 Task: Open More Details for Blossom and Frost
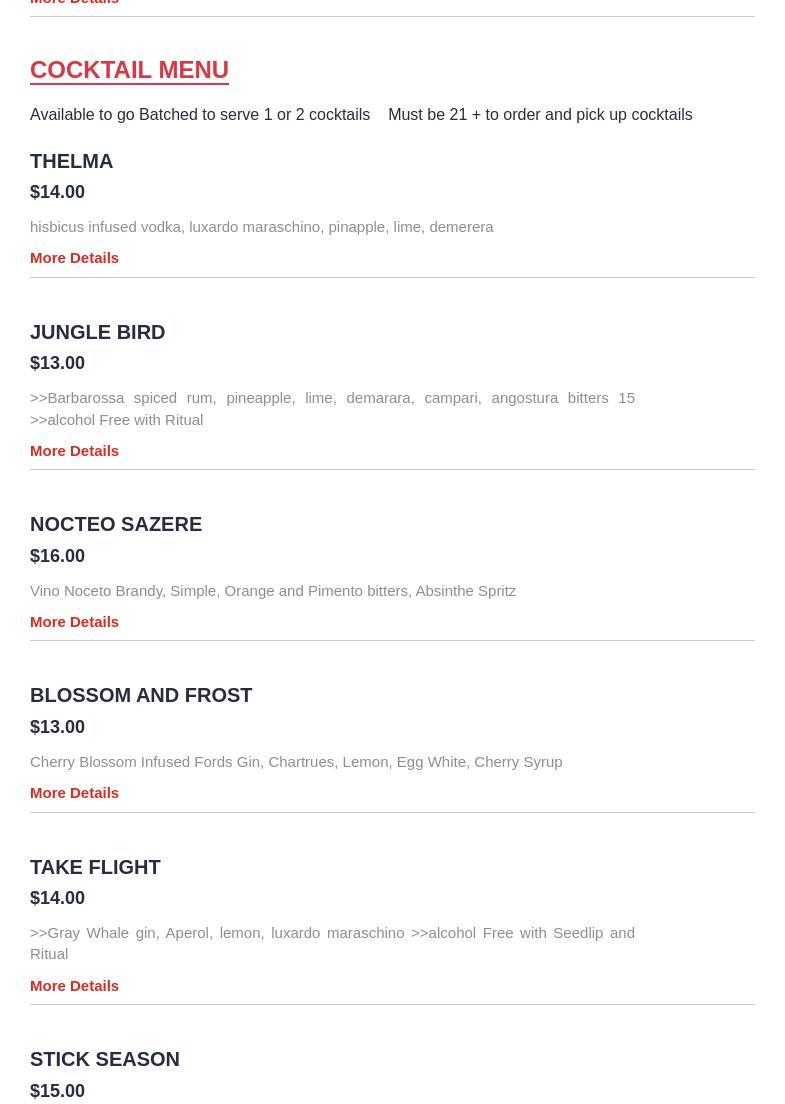coord(74,793)
